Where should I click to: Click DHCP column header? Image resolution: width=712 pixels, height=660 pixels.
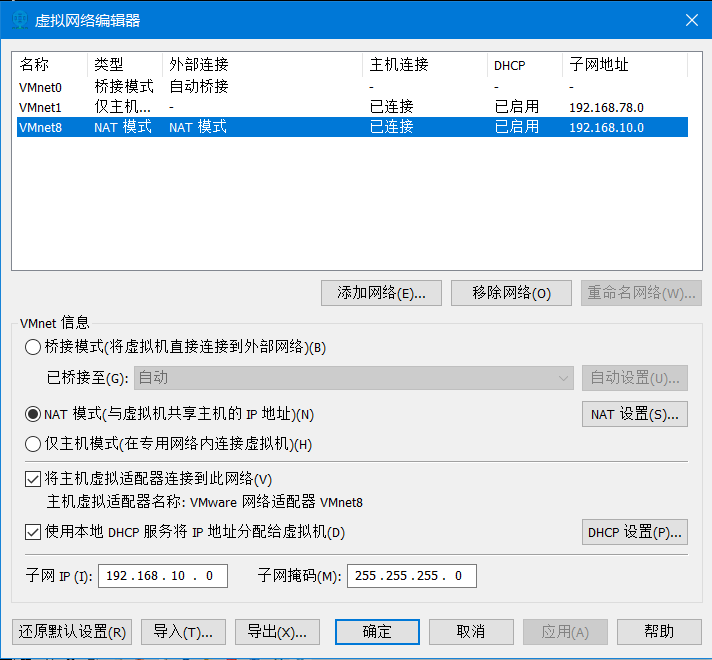525,65
